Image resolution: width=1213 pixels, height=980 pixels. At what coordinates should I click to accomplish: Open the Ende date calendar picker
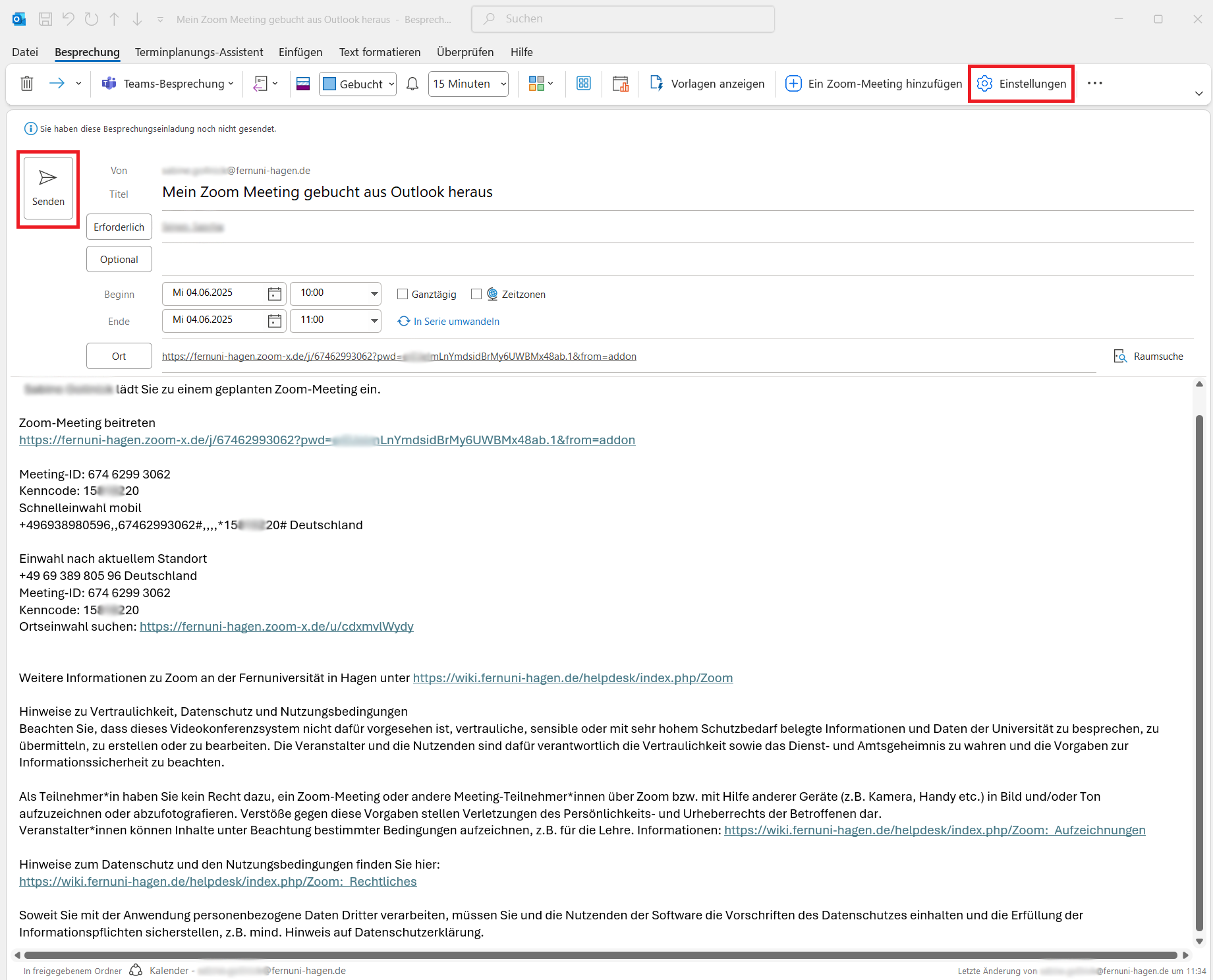275,320
